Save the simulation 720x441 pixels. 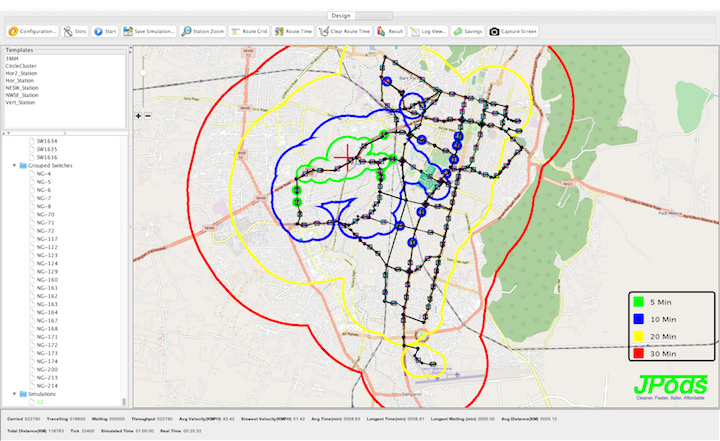point(149,31)
